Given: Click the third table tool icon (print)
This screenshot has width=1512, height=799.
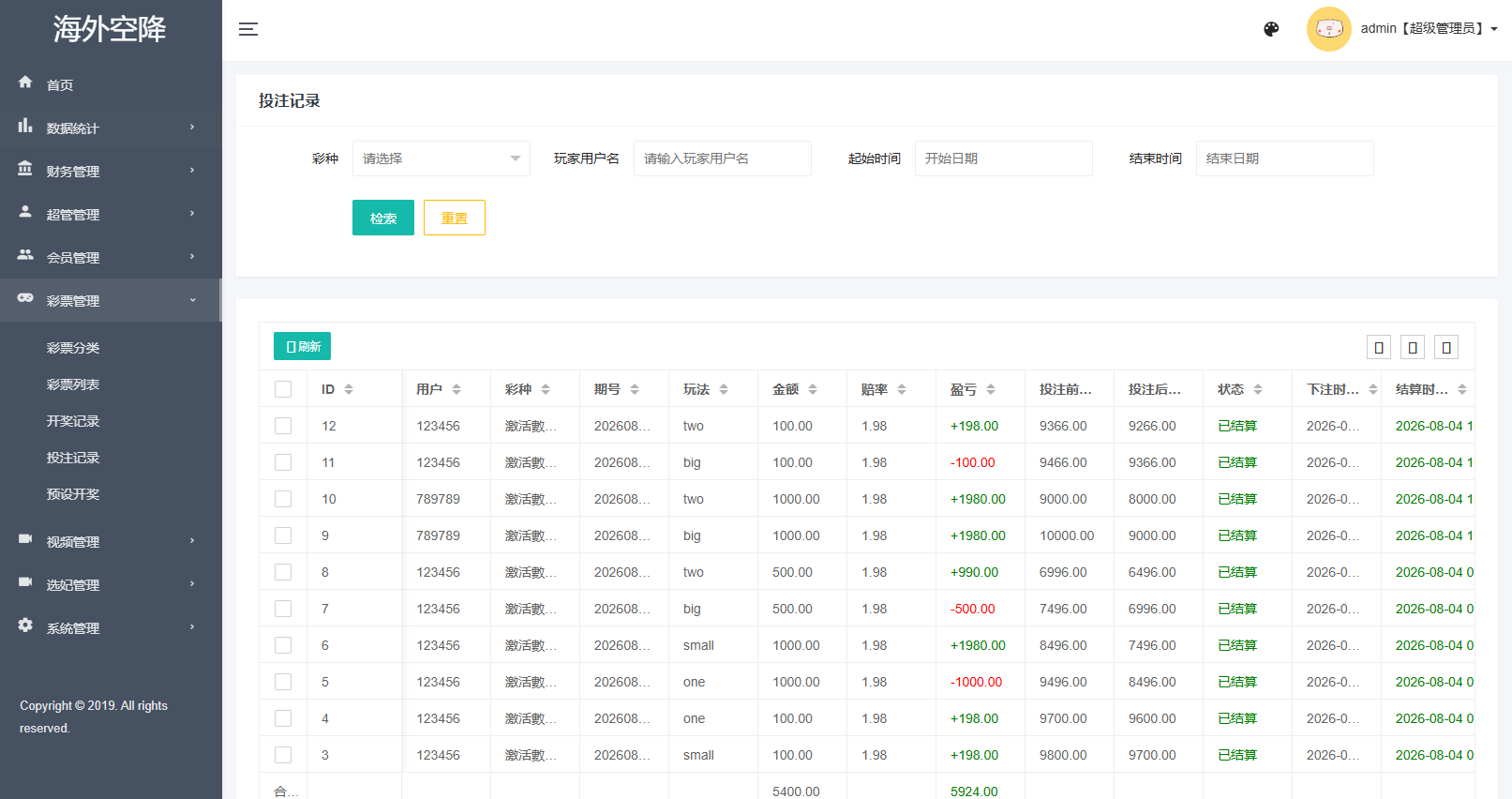Looking at the screenshot, I should point(1446,347).
